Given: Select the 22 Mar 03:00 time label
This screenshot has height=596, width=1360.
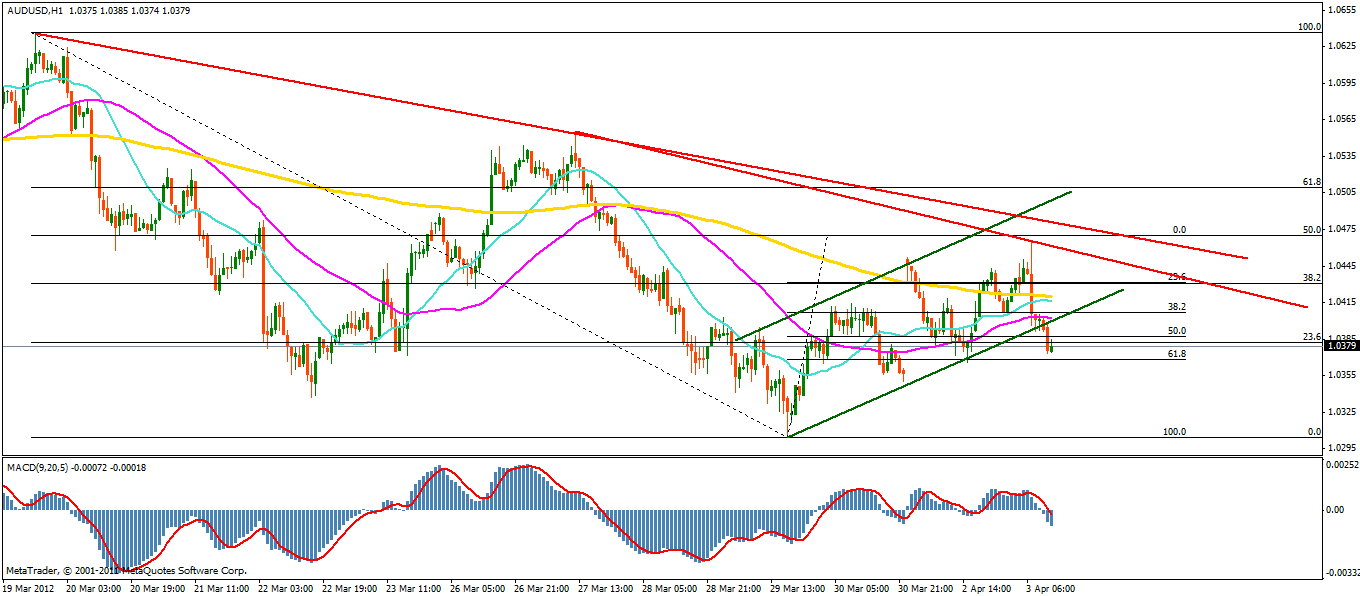Looking at the screenshot, I should (x=285, y=589).
